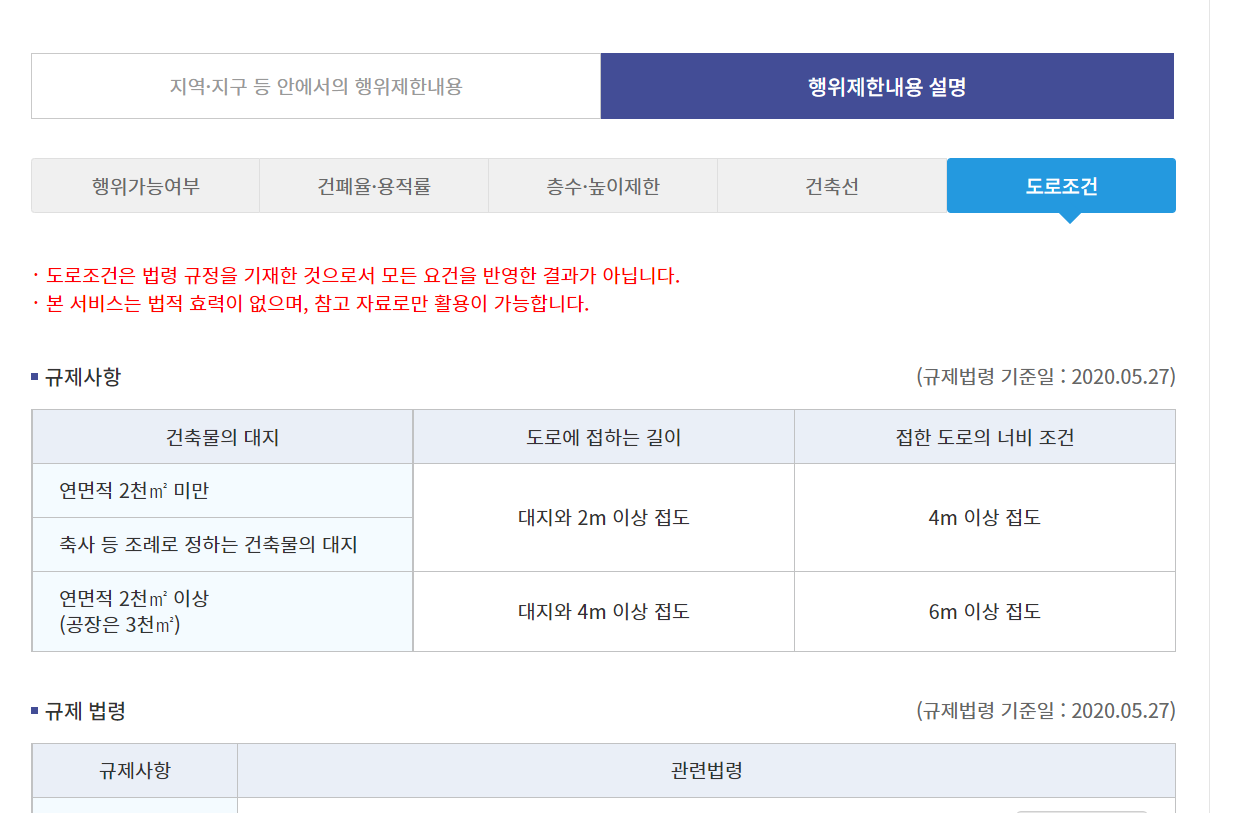The width and height of the screenshot is (1234, 813).
Task: Click the active 도로조건 sub-tab
Action: [x=1061, y=186]
